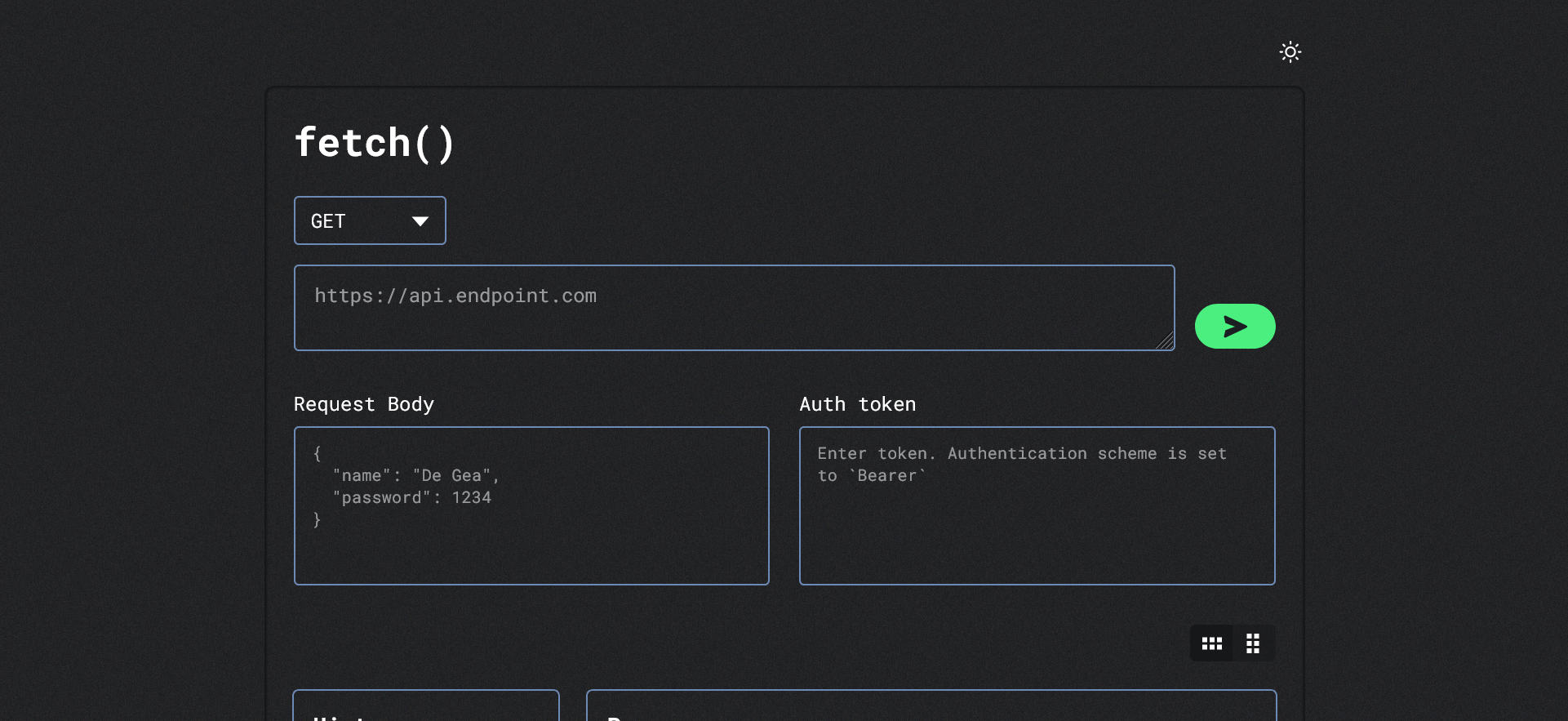Click inside the Auth token text area
Viewport: 1568px width, 721px height.
point(1037,531)
